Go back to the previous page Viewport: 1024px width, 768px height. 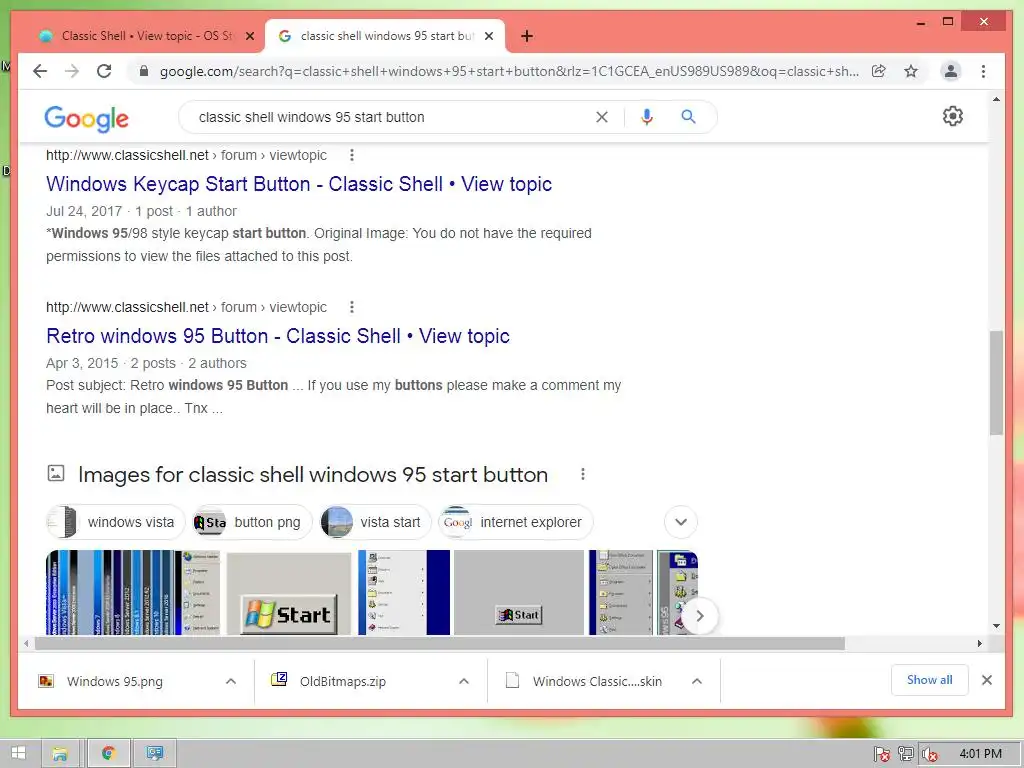(40, 71)
